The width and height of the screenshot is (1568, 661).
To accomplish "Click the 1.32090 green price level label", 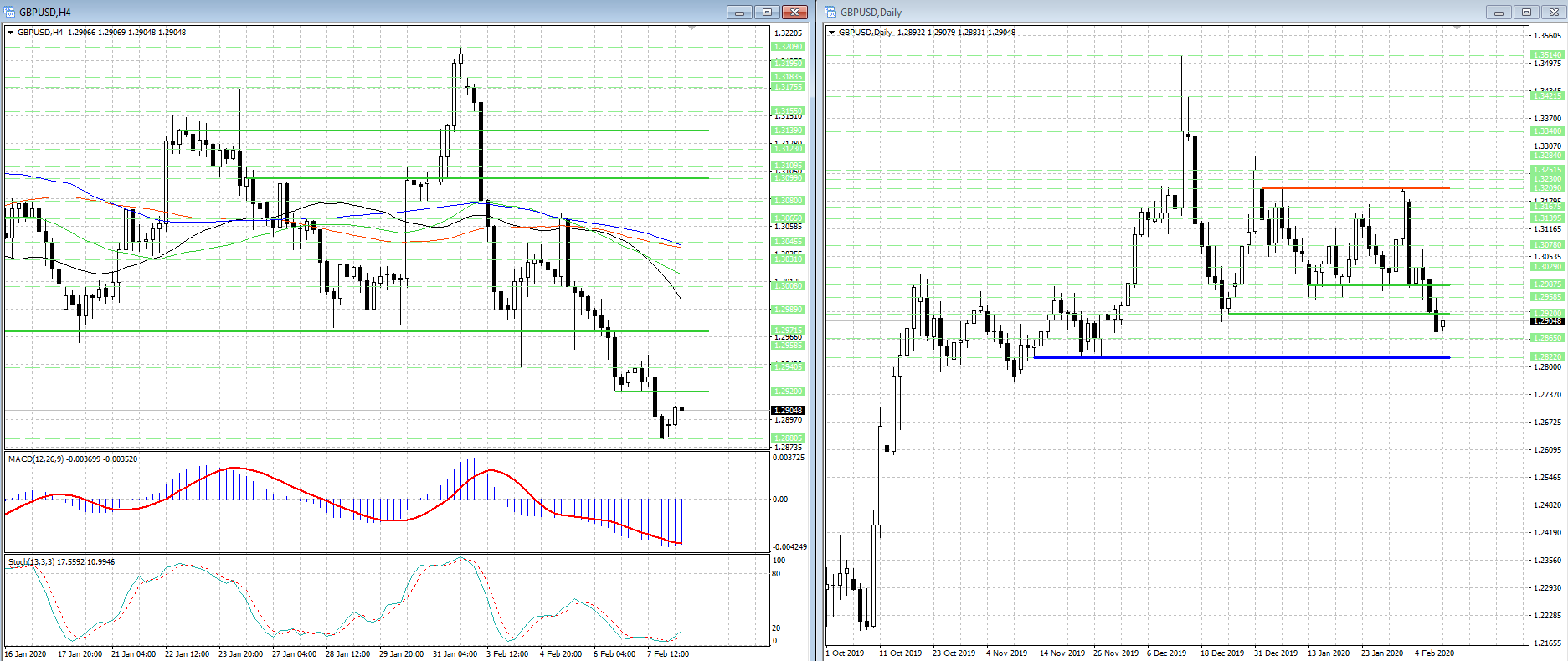I will (788, 47).
